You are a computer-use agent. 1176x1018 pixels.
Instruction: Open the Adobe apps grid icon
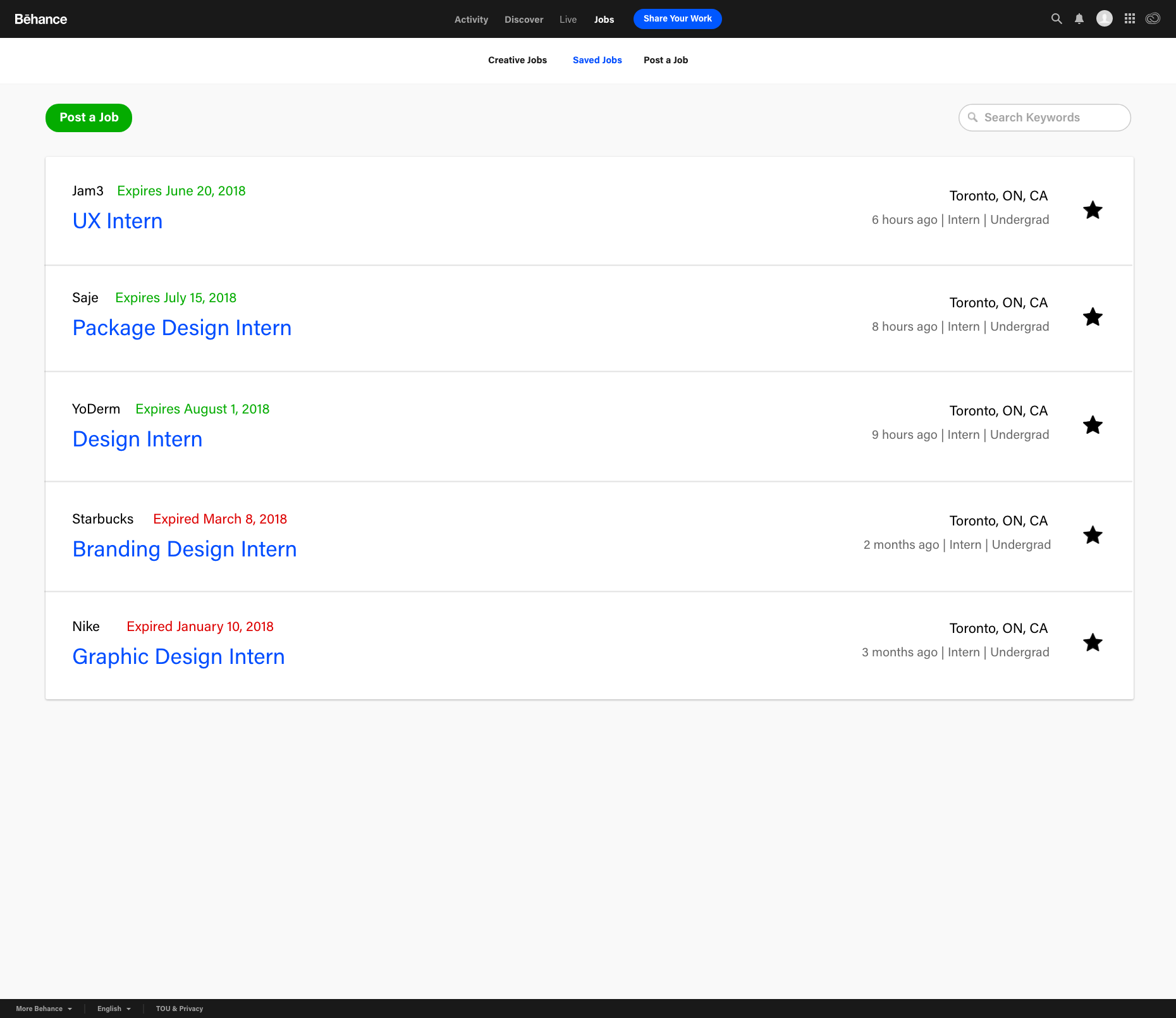click(1130, 18)
